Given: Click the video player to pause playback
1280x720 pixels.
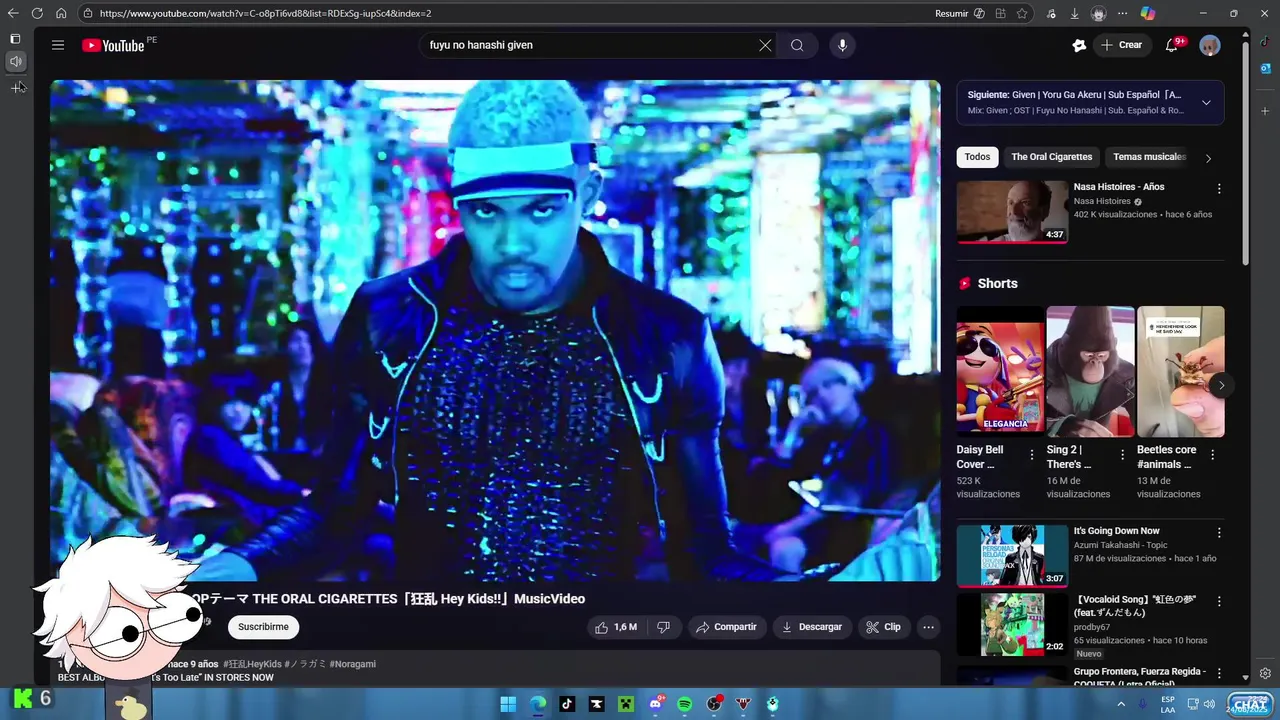Looking at the screenshot, I should [x=495, y=330].
